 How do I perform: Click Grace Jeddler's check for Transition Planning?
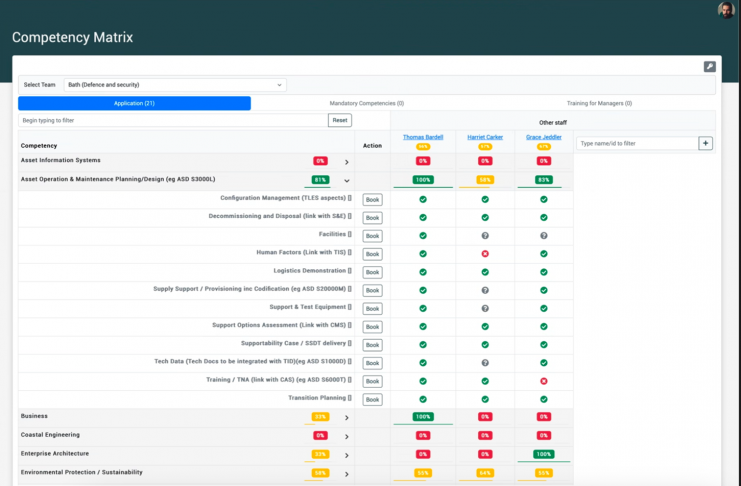point(543,399)
